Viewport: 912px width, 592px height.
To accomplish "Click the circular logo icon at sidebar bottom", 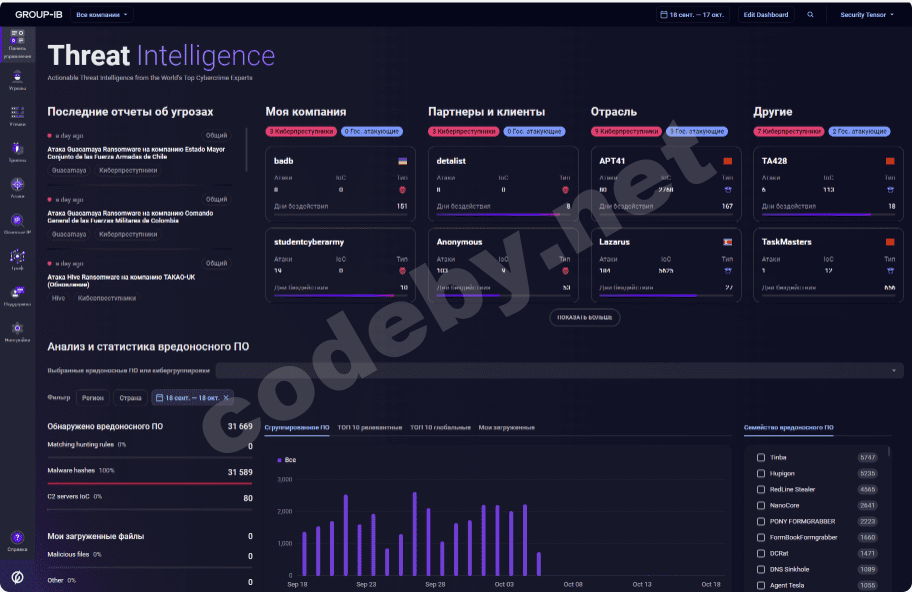I will pyautogui.click(x=17, y=577).
